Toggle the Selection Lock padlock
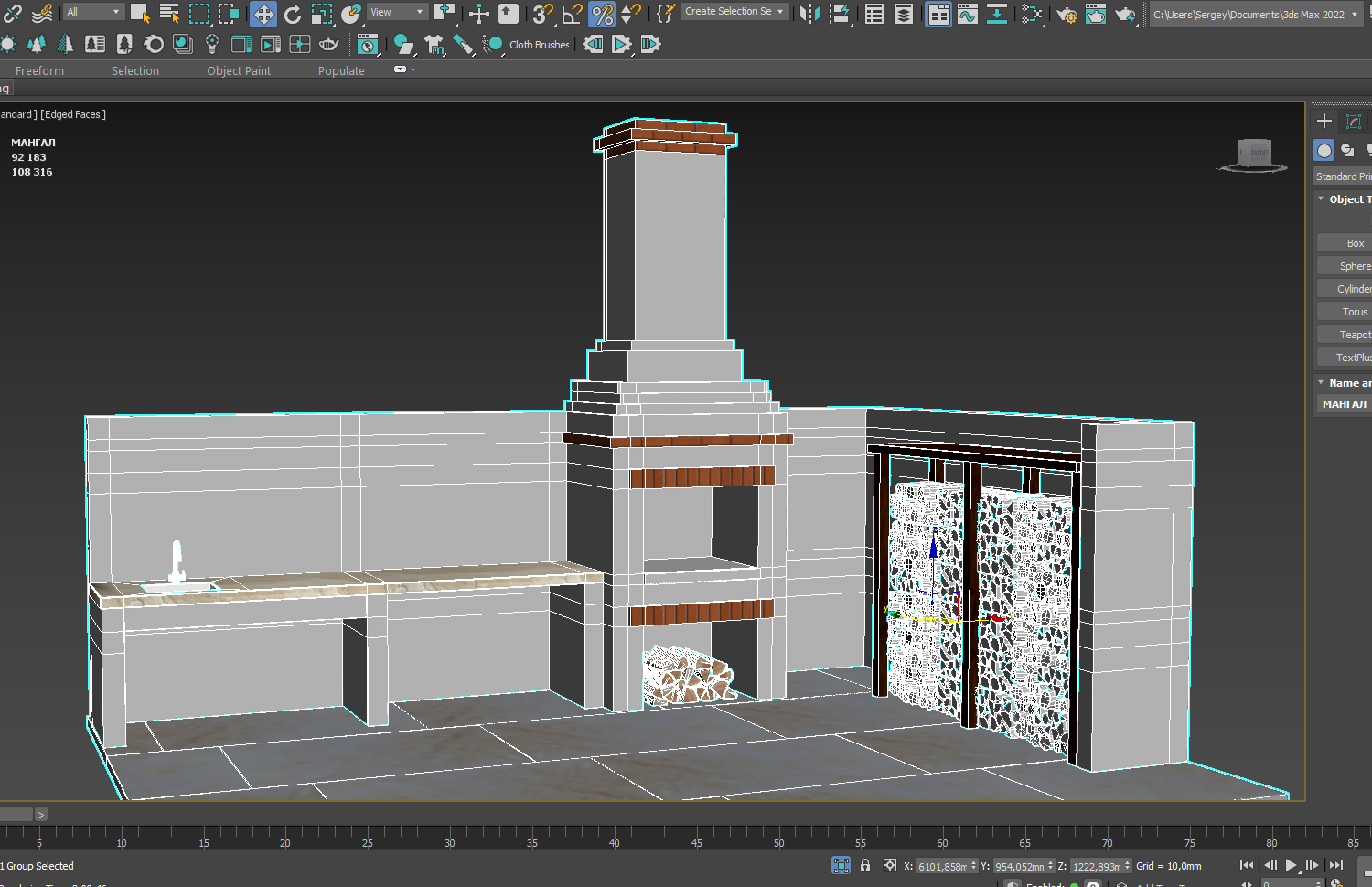1372x887 pixels. pos(865,865)
